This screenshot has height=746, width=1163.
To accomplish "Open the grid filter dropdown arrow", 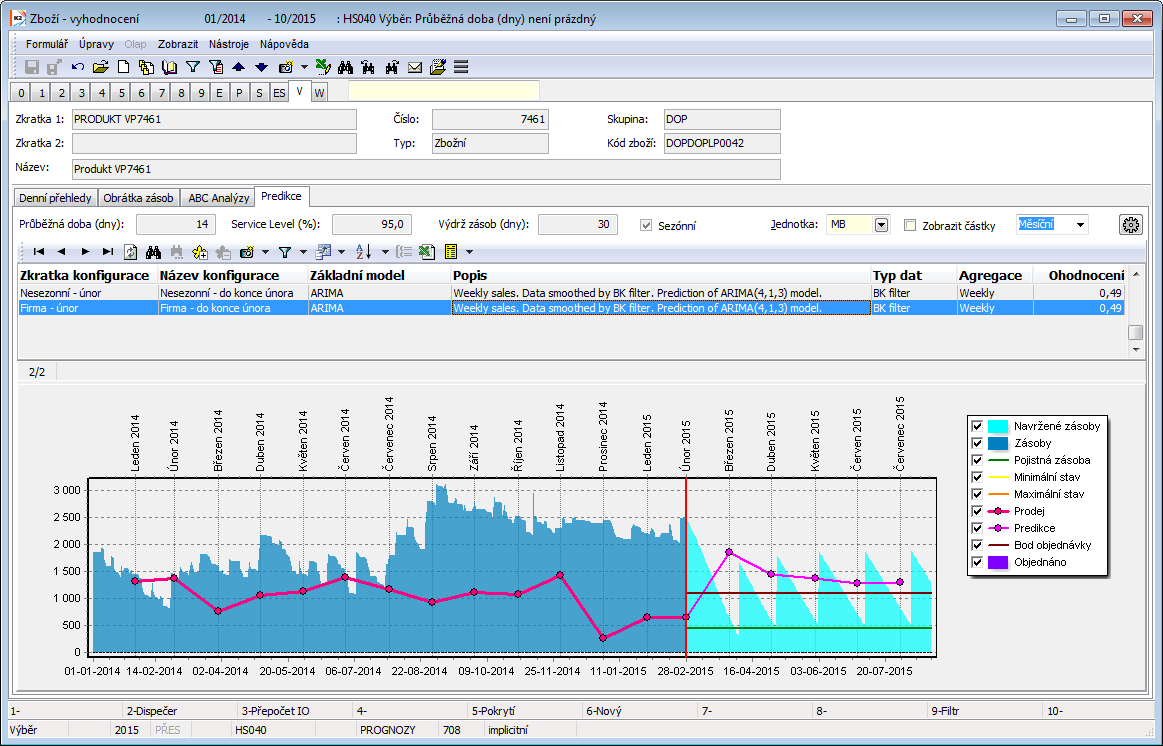I will [x=302, y=252].
